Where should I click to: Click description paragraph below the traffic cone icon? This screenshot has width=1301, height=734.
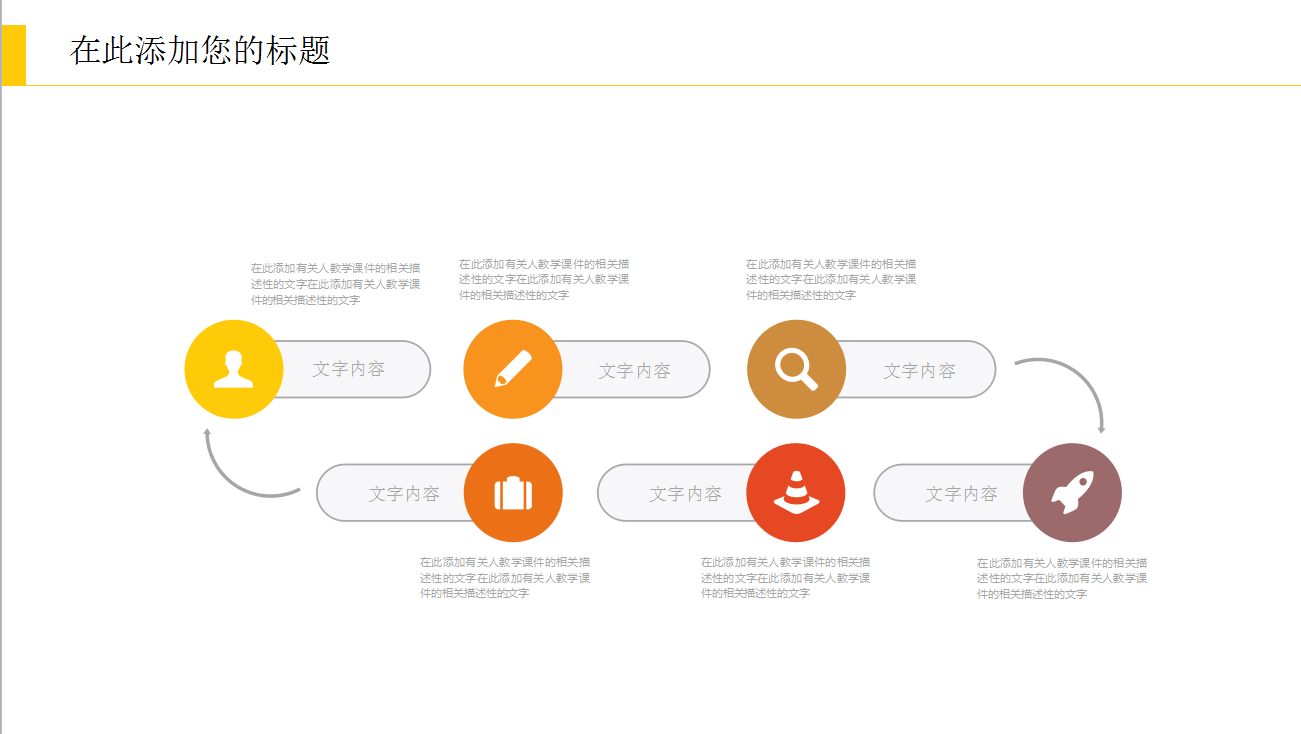click(786, 577)
